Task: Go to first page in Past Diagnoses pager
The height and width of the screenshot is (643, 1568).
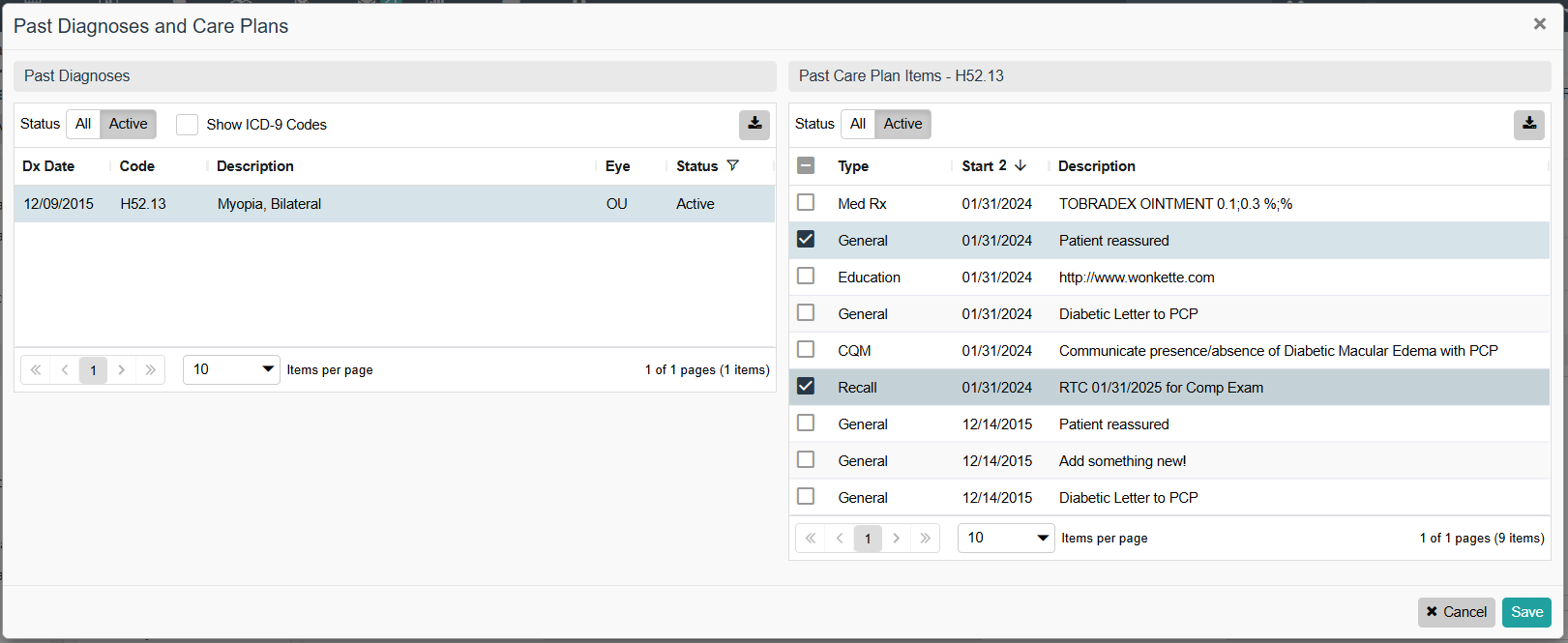Action: [36, 369]
